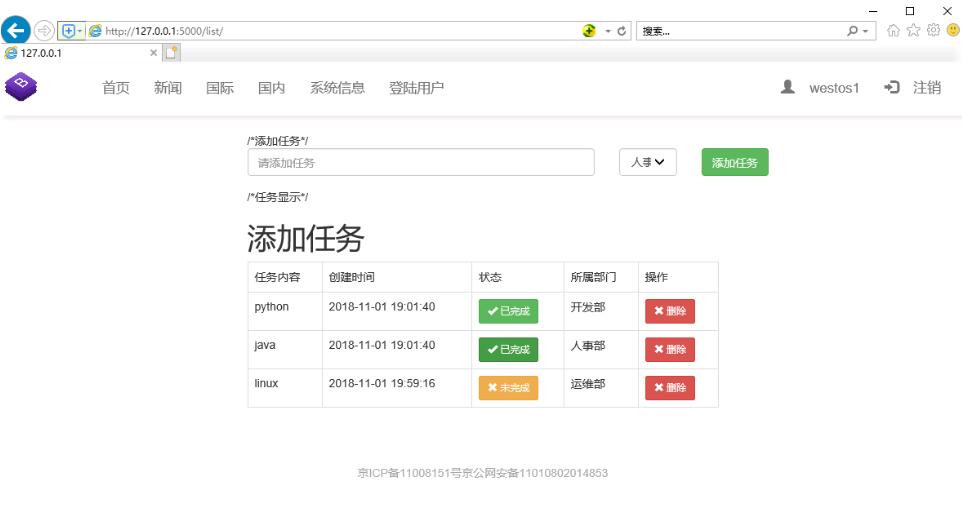Image resolution: width=962 pixels, height=508 pixels.
Task: Open the 国际 menu item
Action: [x=220, y=88]
